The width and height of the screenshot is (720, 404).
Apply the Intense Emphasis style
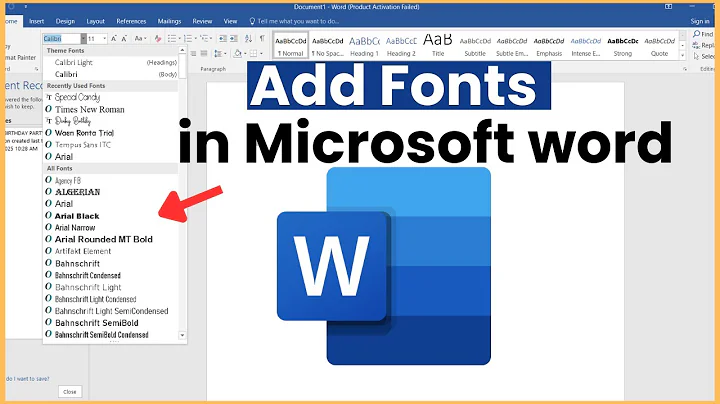(585, 46)
